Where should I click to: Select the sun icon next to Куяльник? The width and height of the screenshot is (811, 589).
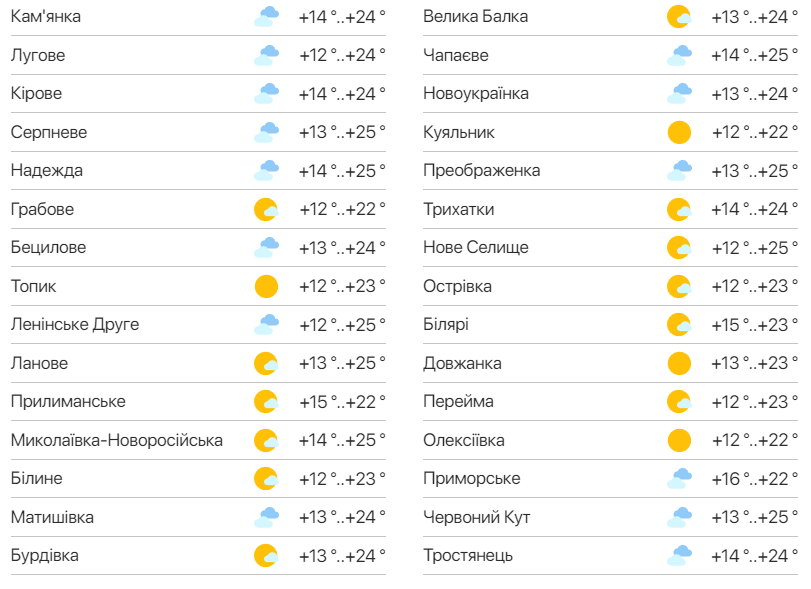click(675, 131)
